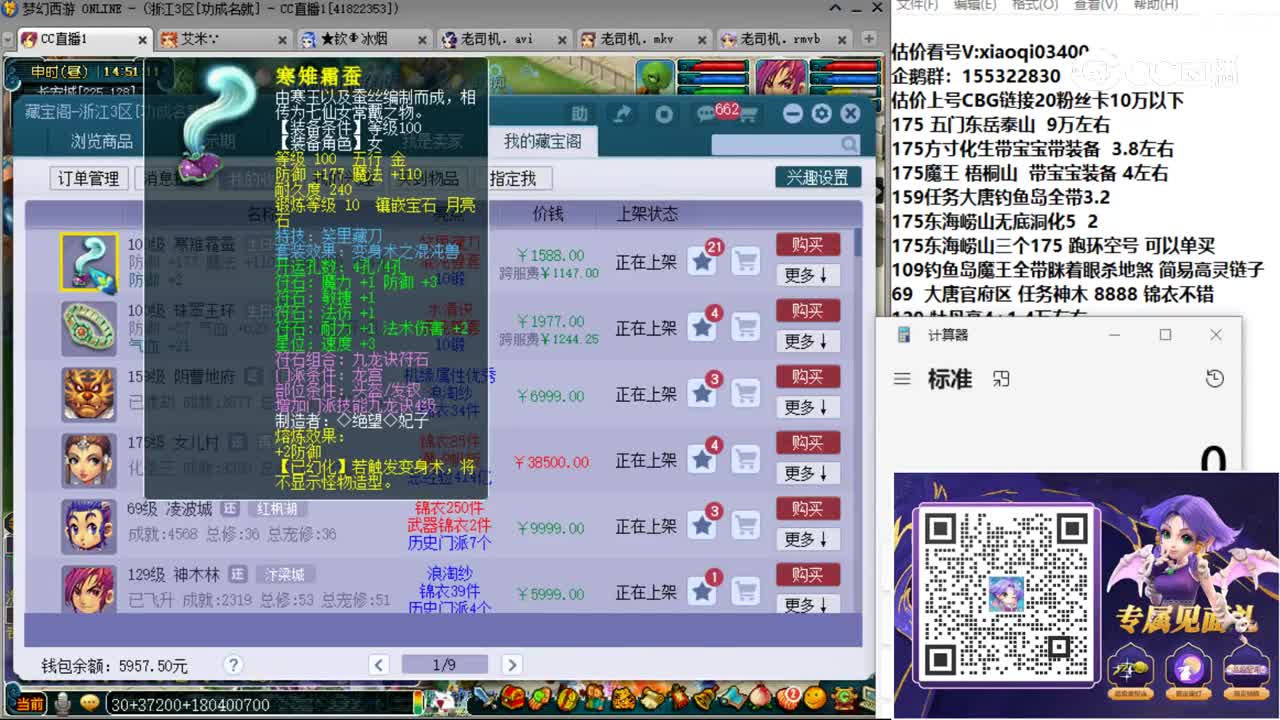Click the microphone icon in game chat bar
This screenshot has height=720, width=1280.
(x=63, y=704)
